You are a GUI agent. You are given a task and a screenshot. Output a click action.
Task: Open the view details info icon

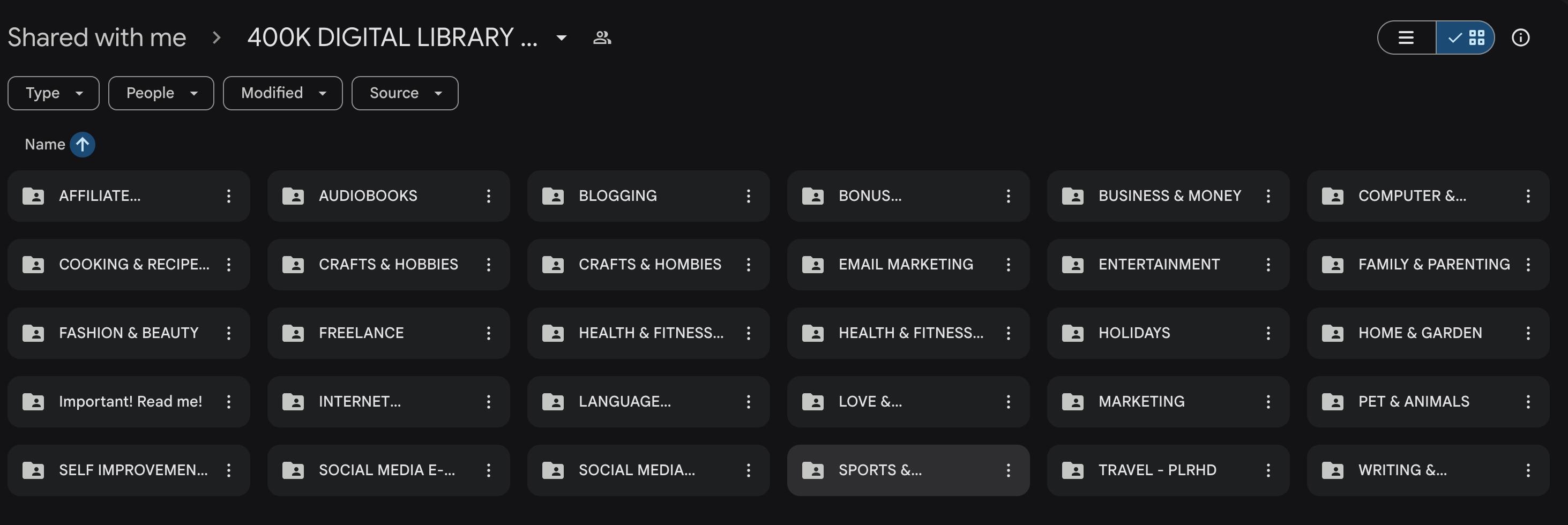click(x=1520, y=37)
